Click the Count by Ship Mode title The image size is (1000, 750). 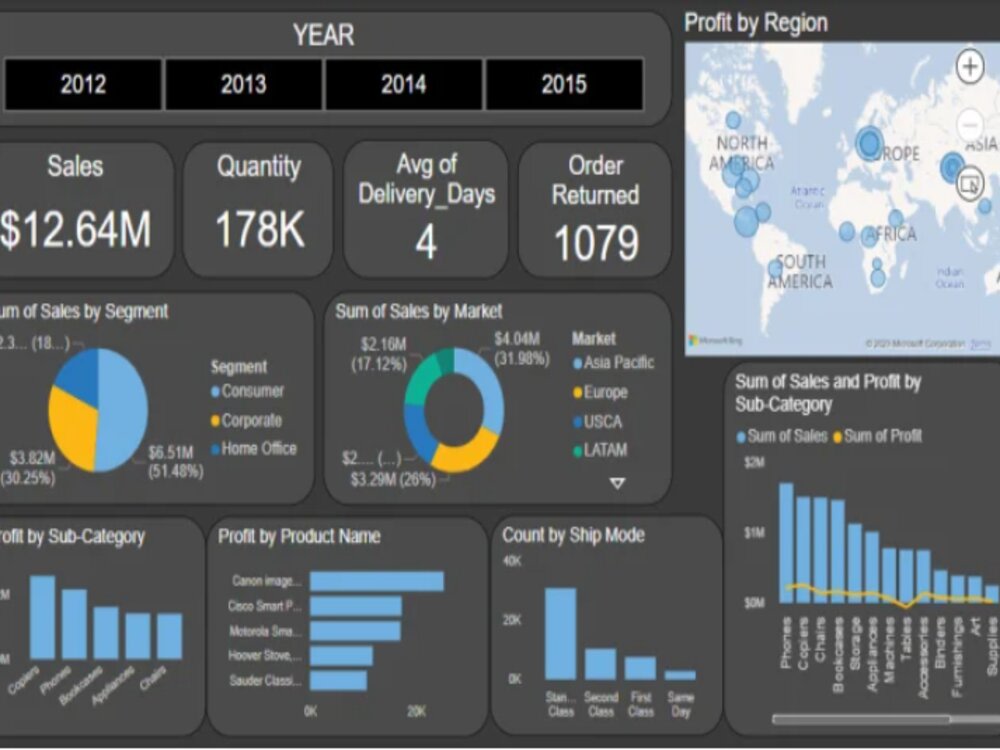click(573, 535)
